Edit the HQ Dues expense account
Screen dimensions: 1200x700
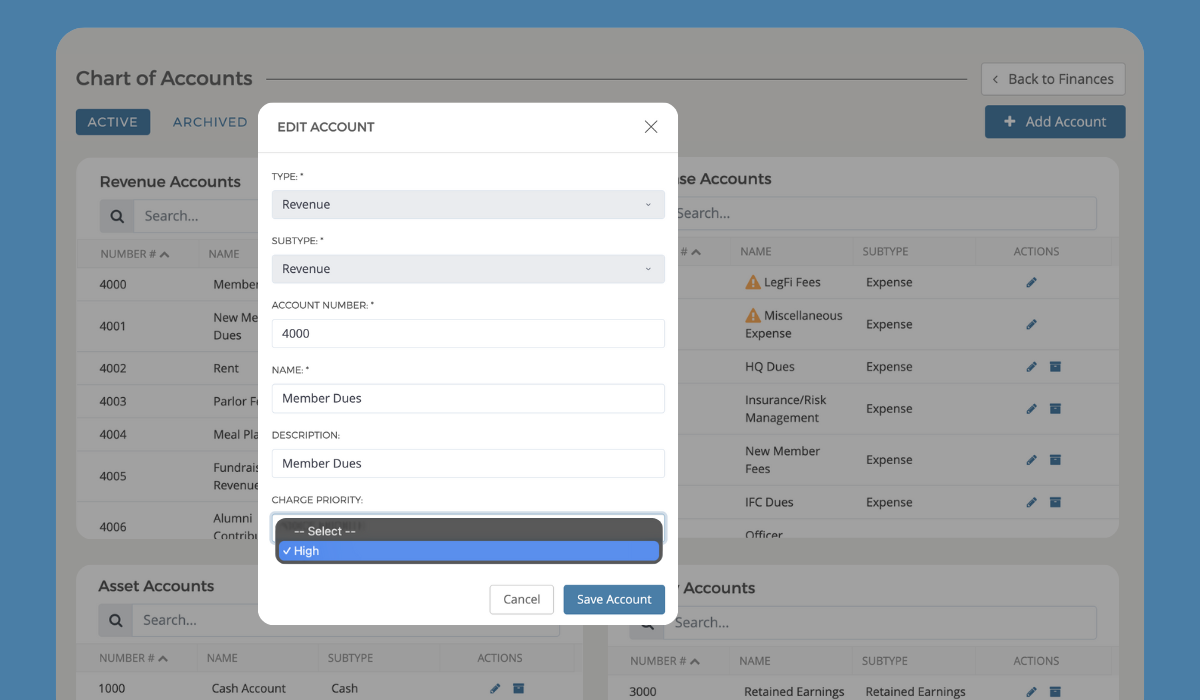coord(1031,367)
